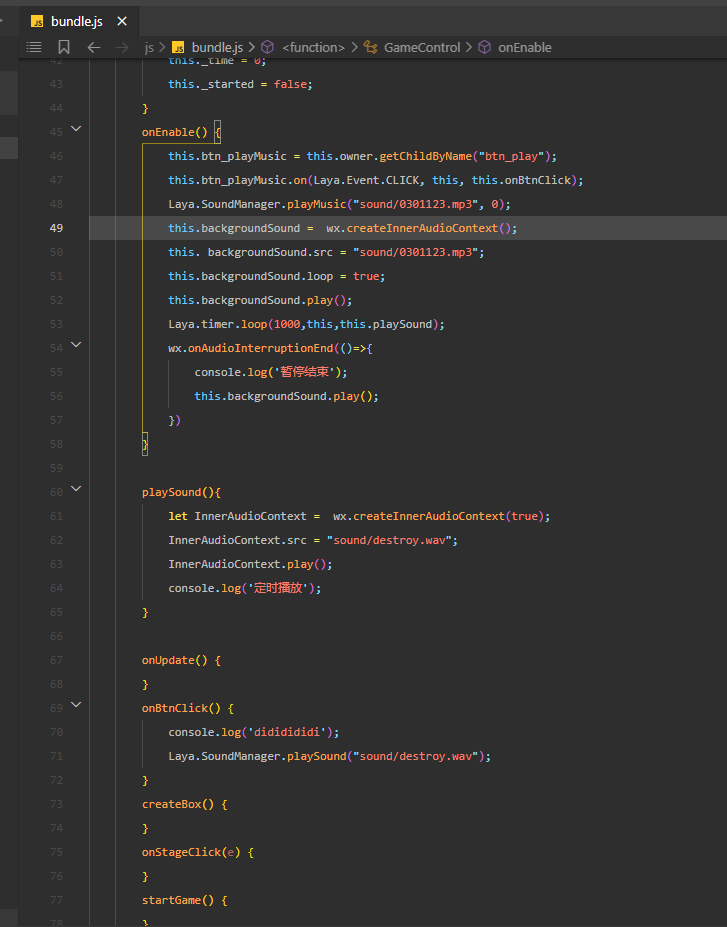Click 'getChildByName' on line 46
Image resolution: width=727 pixels, height=927 pixels.
426,156
